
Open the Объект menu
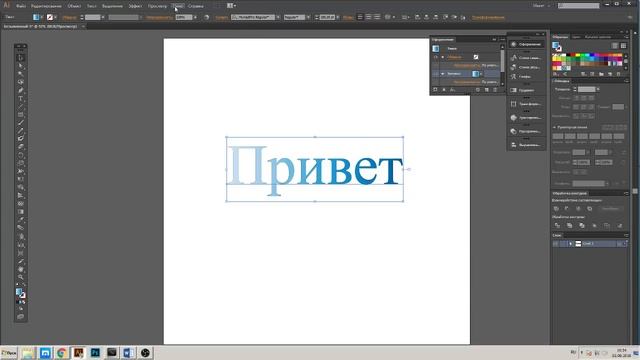(x=74, y=6)
